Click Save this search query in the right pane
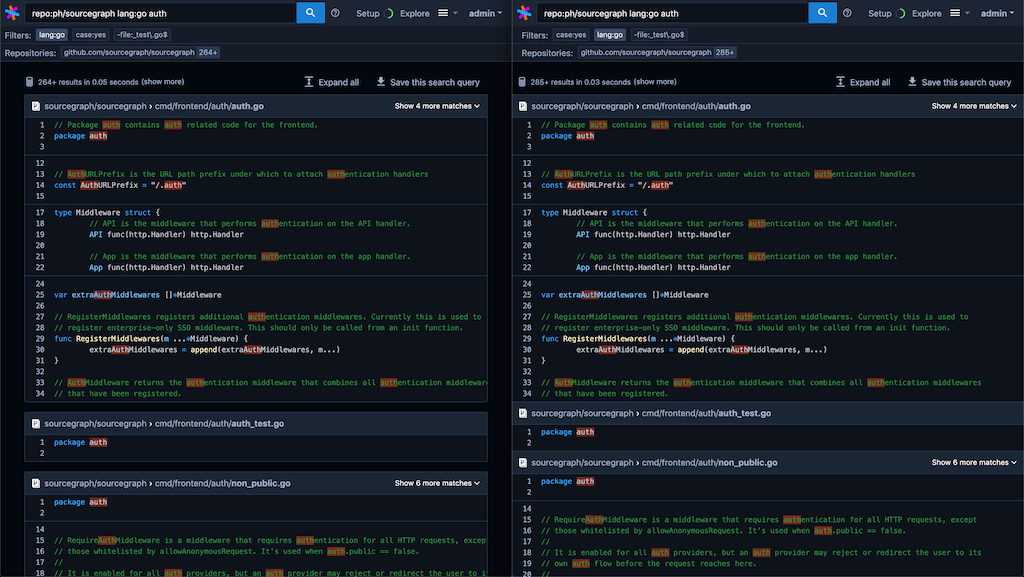 [959, 82]
